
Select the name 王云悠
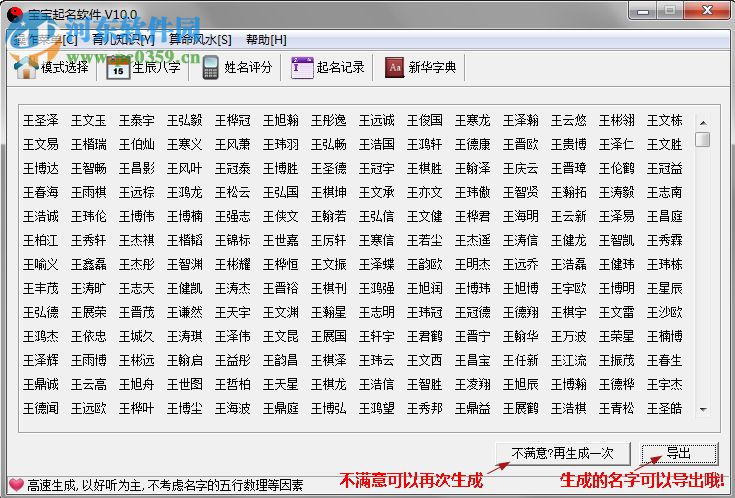(569, 121)
